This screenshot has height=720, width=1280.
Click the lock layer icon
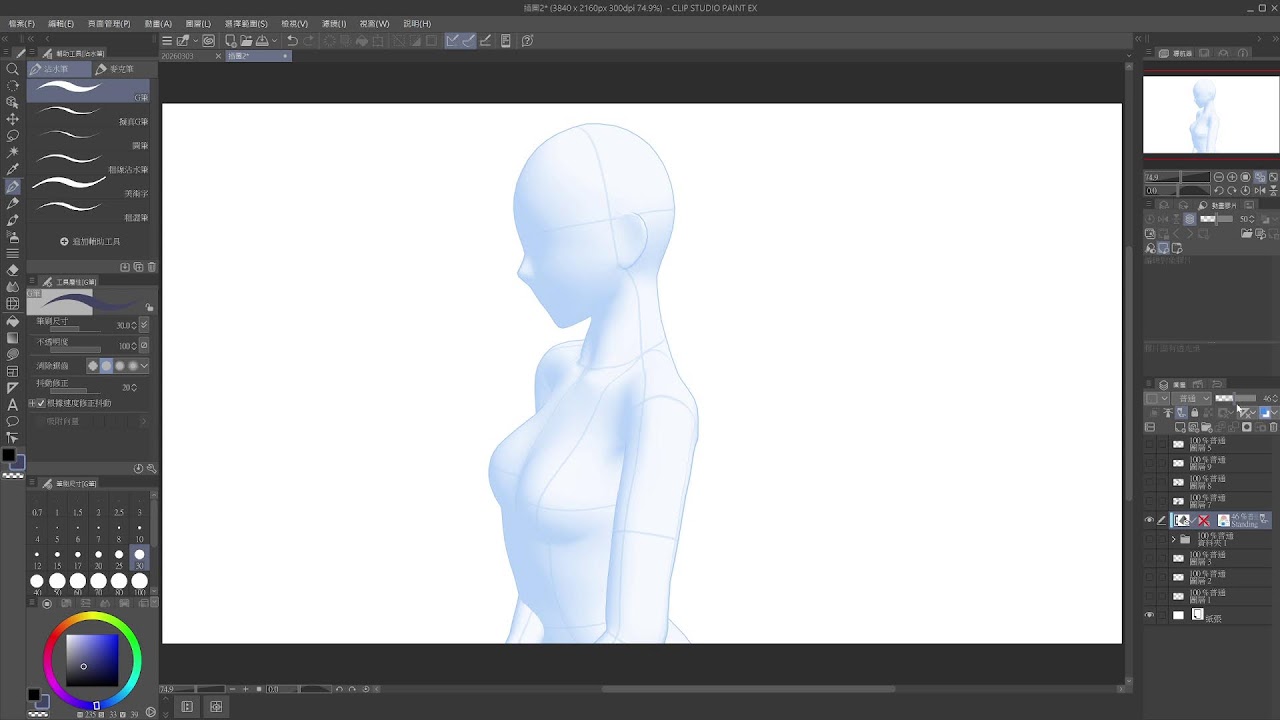click(x=1194, y=413)
